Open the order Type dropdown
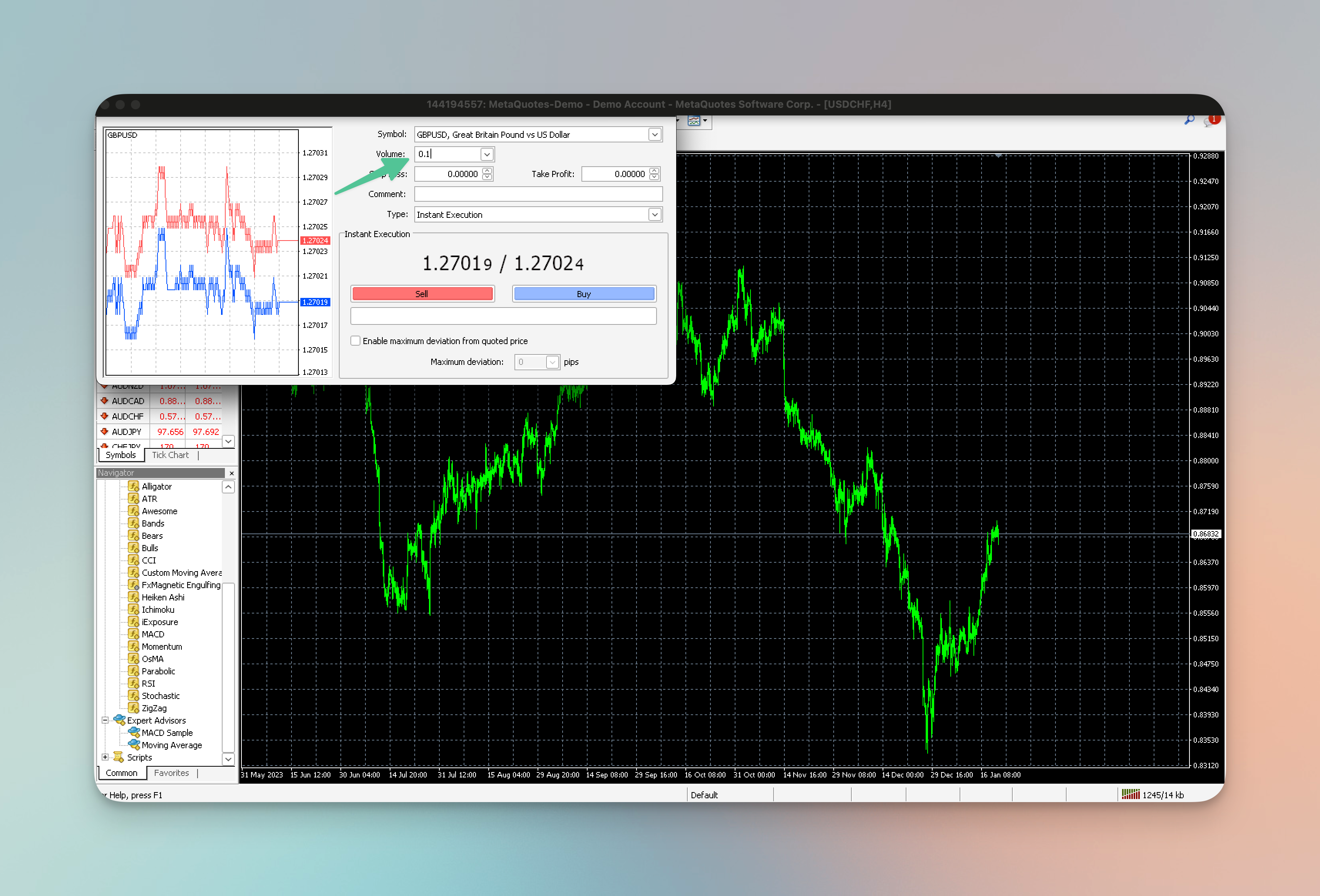Image resolution: width=1320 pixels, height=896 pixels. (x=654, y=215)
